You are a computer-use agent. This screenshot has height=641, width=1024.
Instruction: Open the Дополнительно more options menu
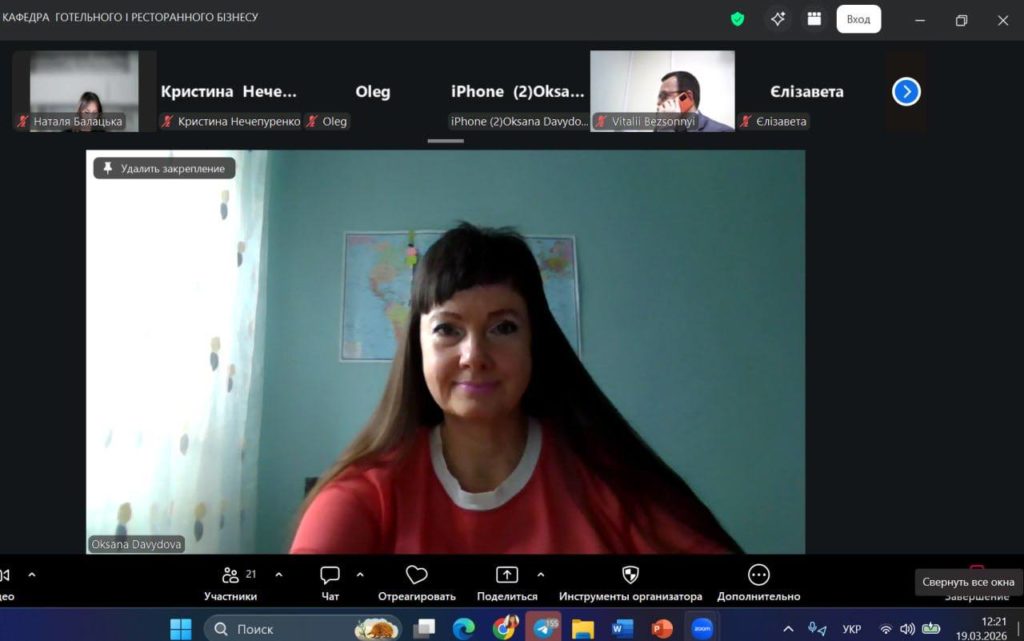[x=758, y=575]
